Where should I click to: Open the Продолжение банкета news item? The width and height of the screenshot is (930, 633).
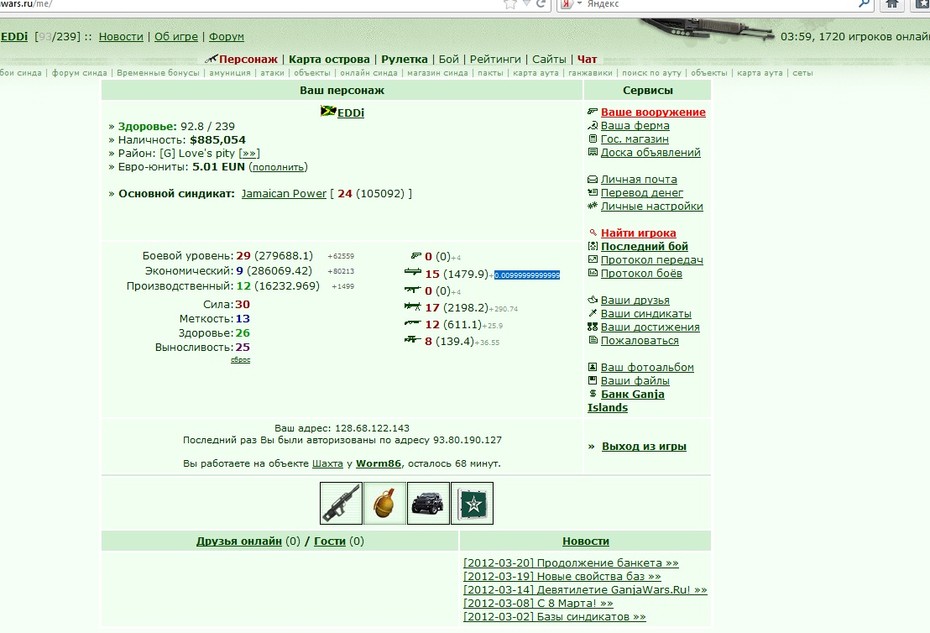click(x=571, y=562)
